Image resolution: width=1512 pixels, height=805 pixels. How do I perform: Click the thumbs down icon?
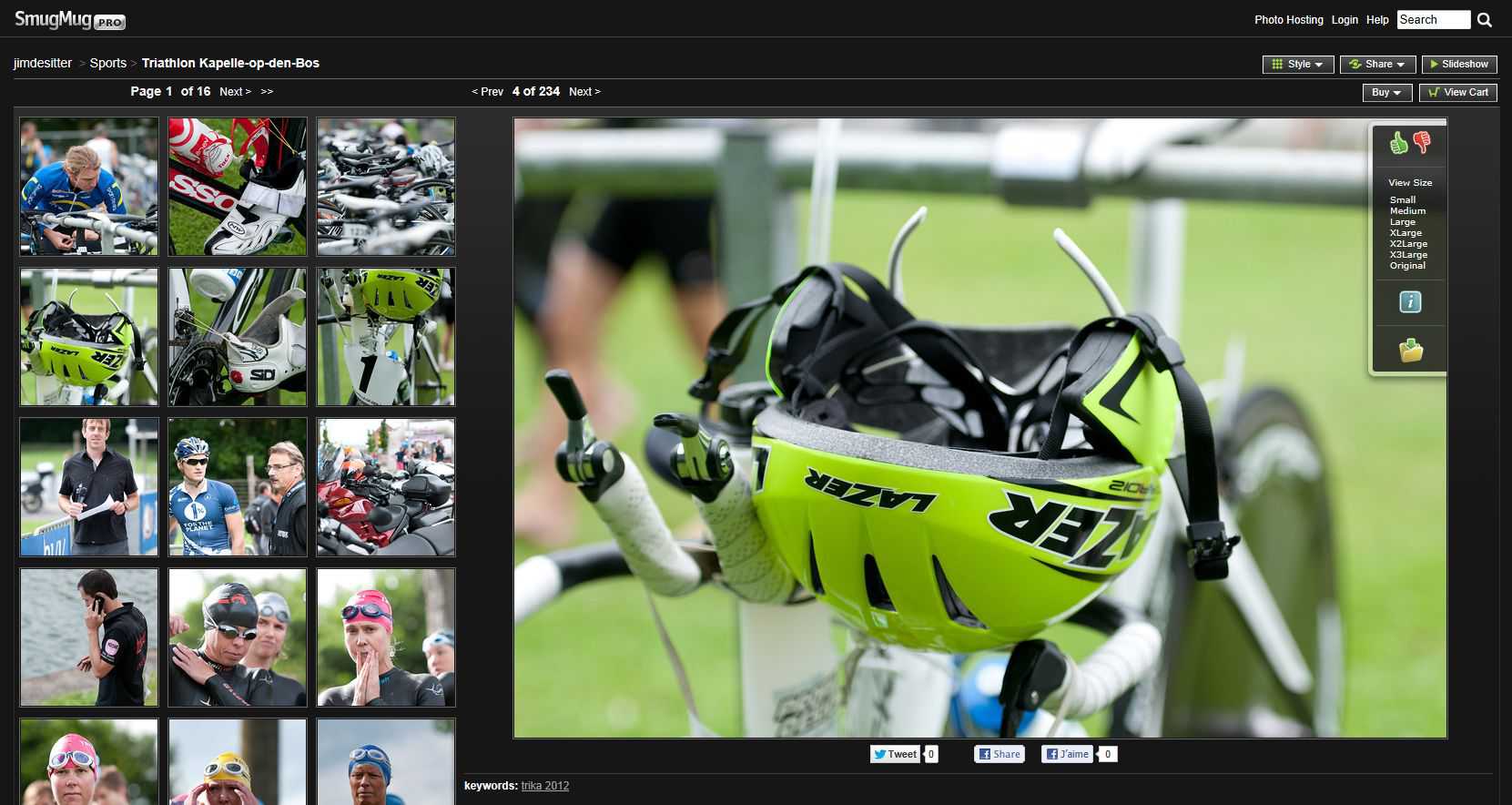[1422, 142]
